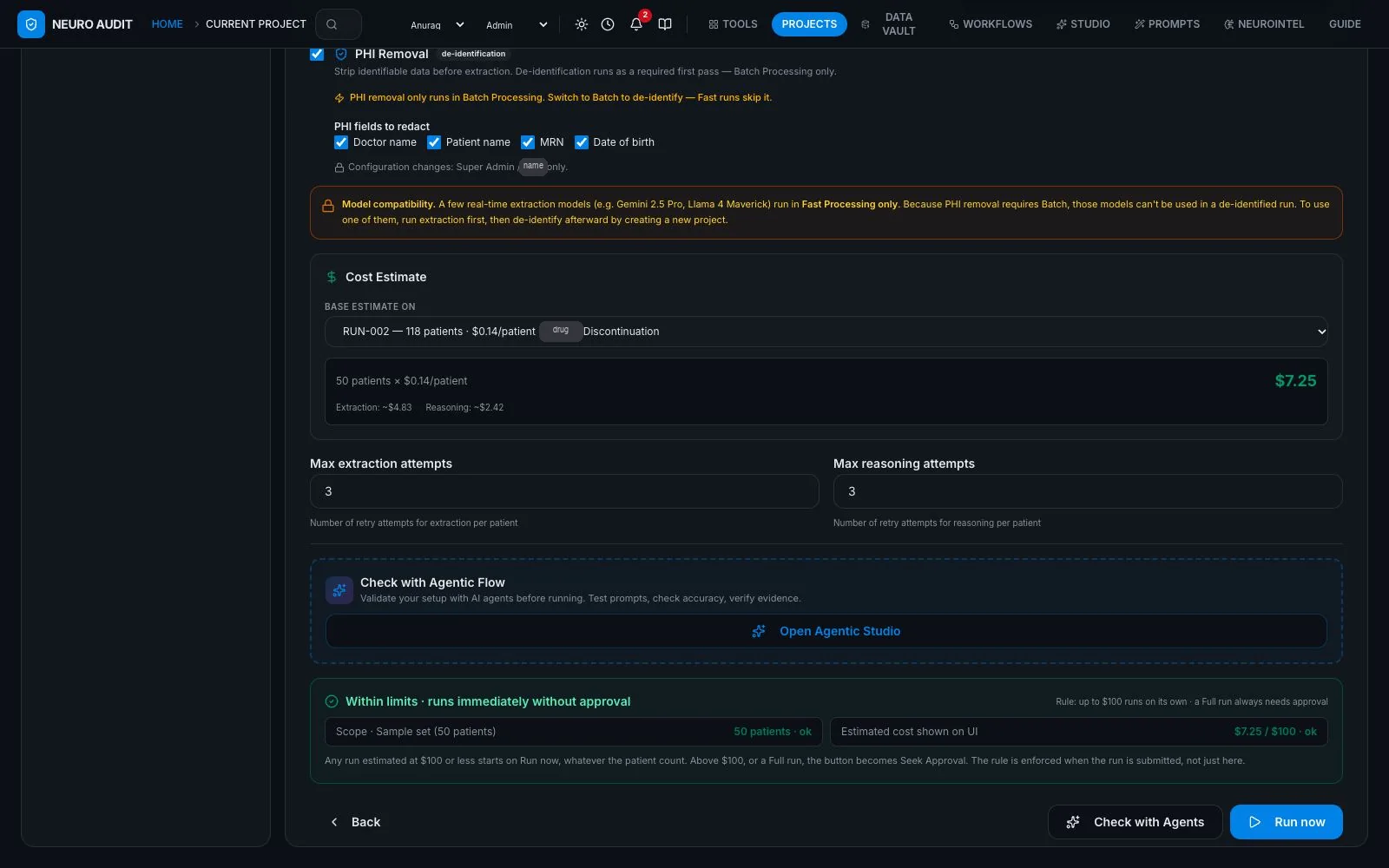Click the Data Vault database icon

click(865, 24)
